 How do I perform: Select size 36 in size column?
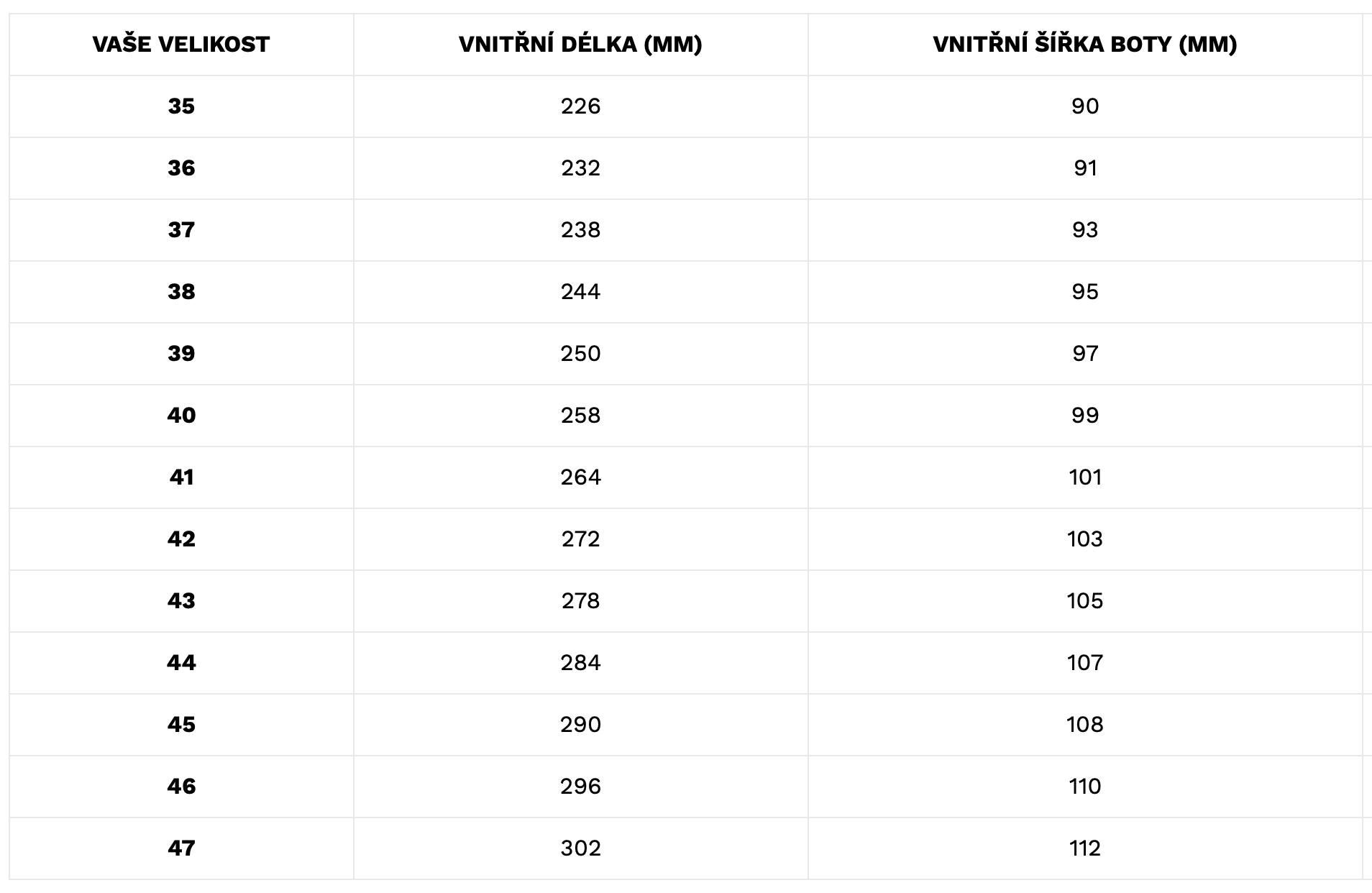pyautogui.click(x=181, y=168)
